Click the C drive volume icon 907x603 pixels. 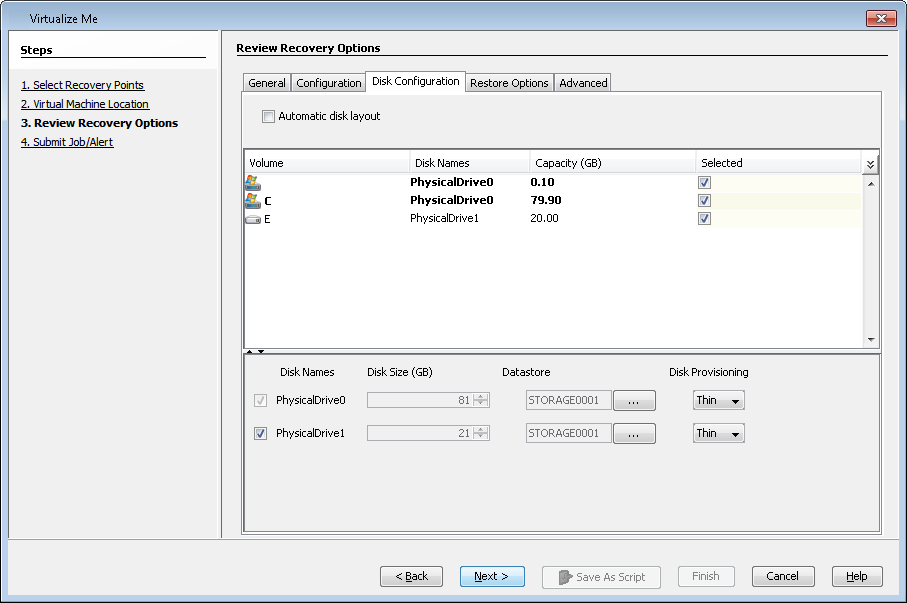[x=253, y=200]
